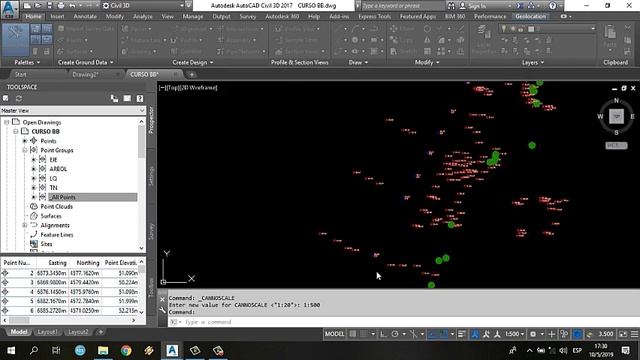The image size is (640, 360).
Task: Click the refresh icon in Toolspace header
Action: tap(19, 98)
